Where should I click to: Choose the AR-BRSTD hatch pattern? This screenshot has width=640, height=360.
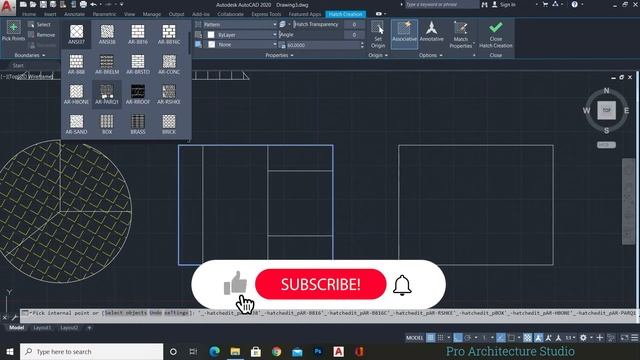pyautogui.click(x=138, y=64)
